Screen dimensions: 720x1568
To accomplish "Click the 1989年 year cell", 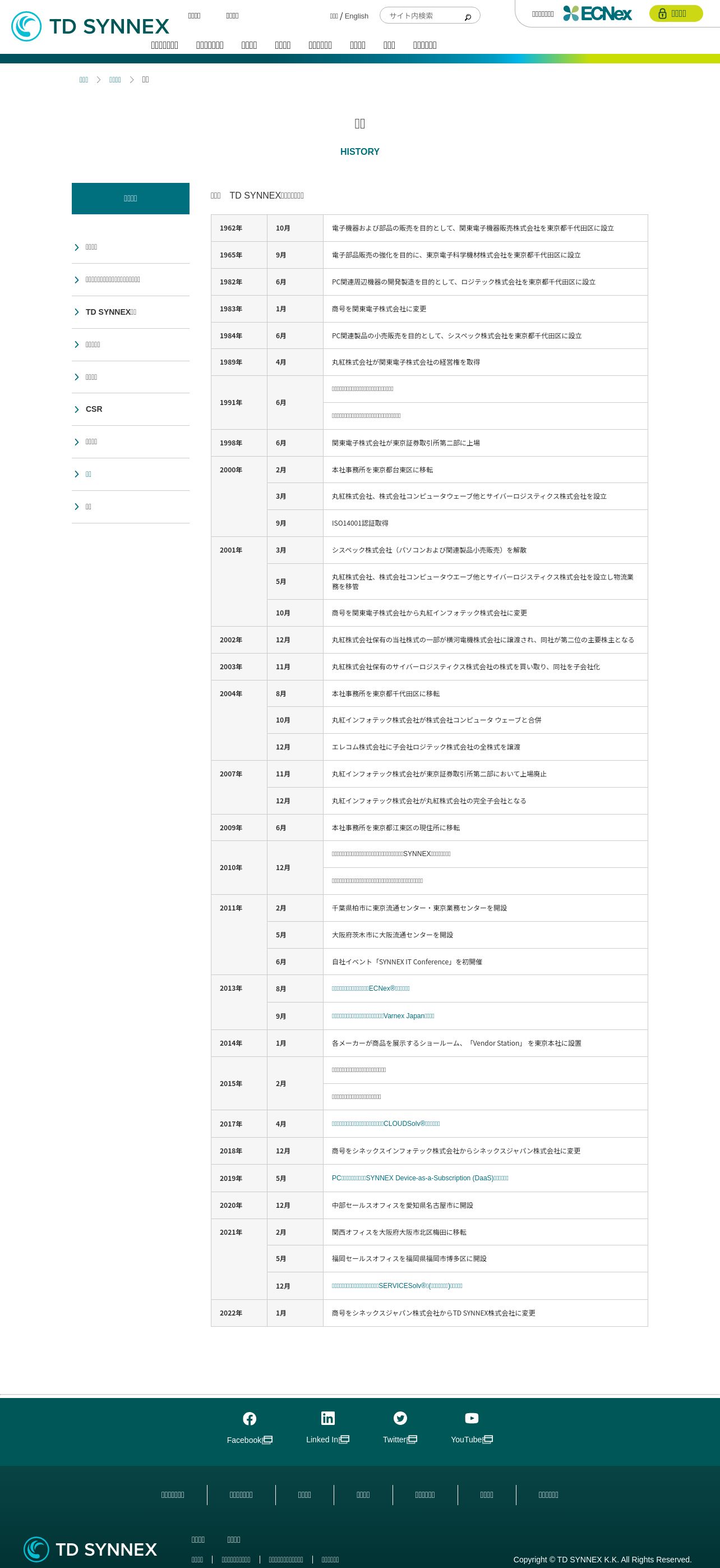I will click(238, 362).
